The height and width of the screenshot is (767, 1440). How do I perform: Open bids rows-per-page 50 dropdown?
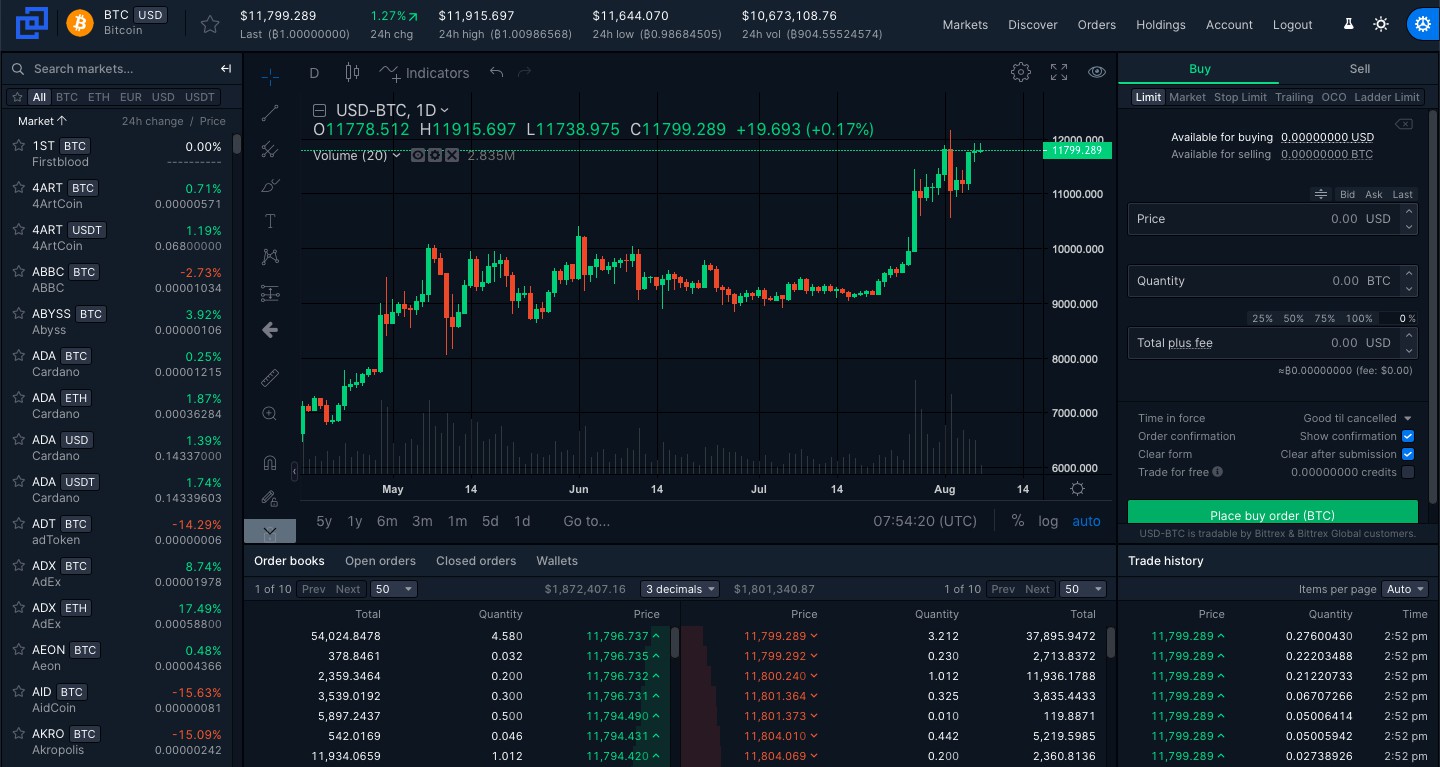click(394, 589)
